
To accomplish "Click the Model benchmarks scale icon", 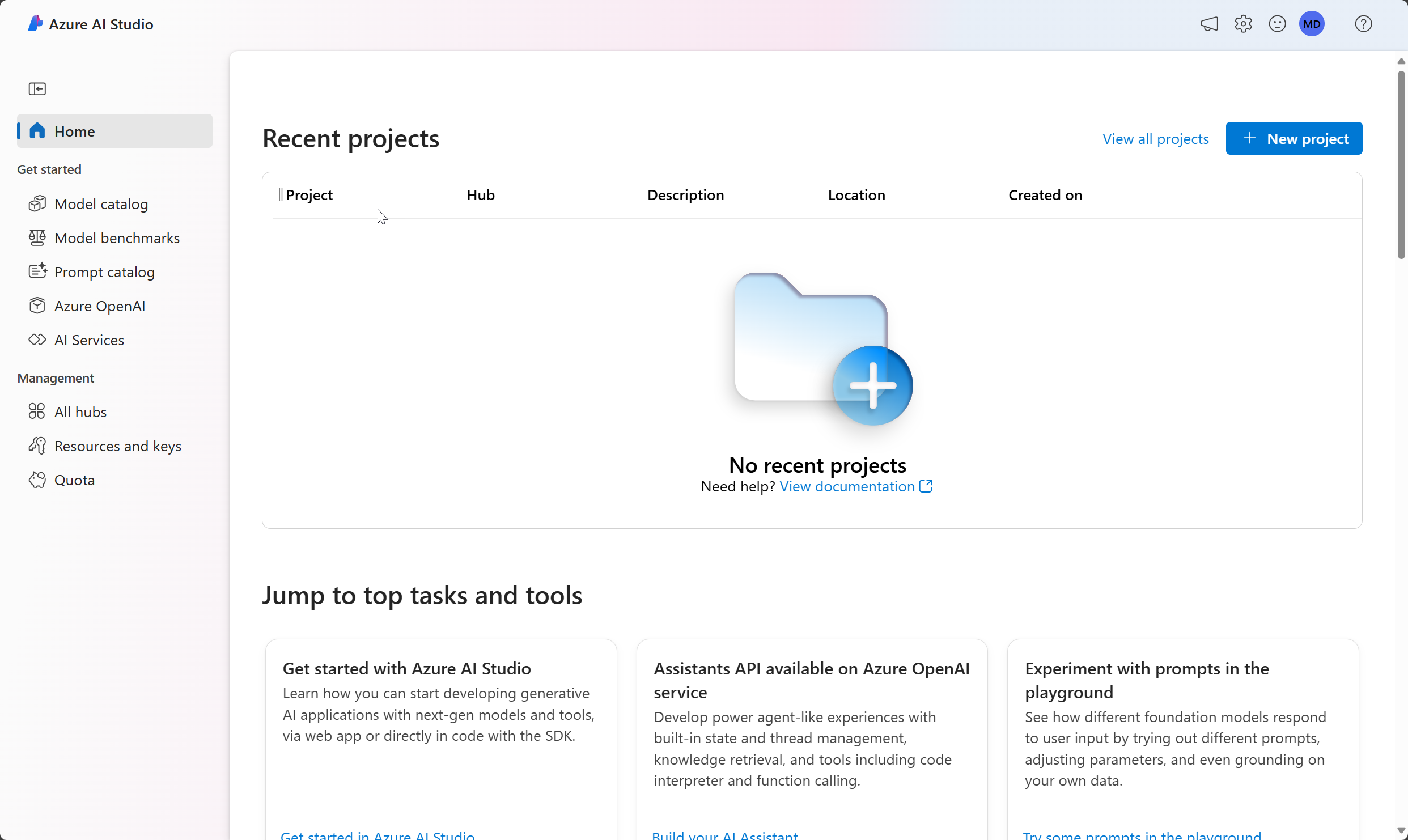I will 37,237.
